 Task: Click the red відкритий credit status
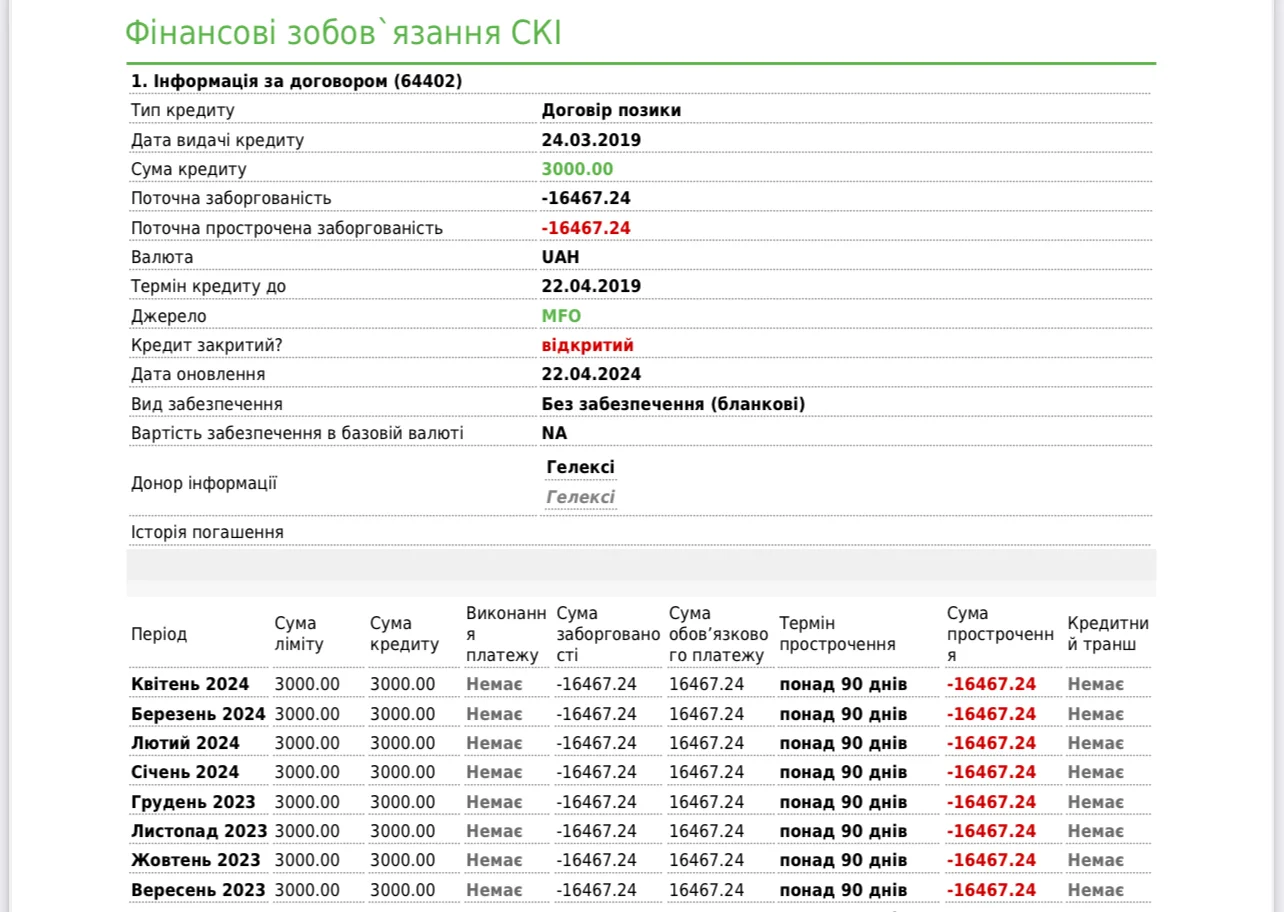pos(587,345)
